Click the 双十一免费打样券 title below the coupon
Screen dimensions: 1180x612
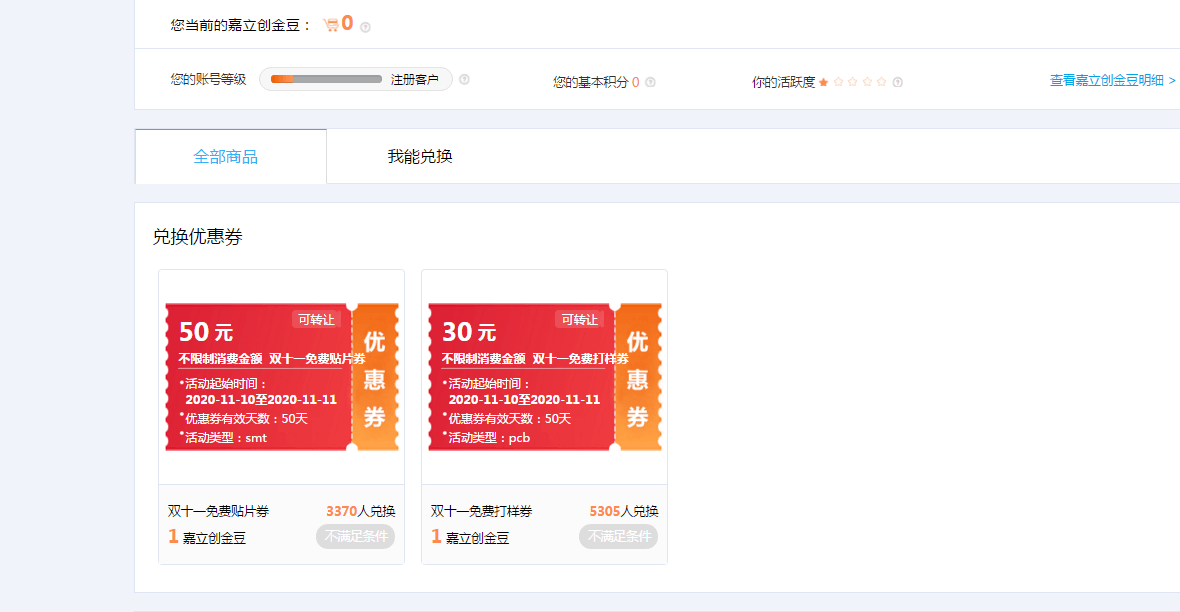[x=481, y=511]
